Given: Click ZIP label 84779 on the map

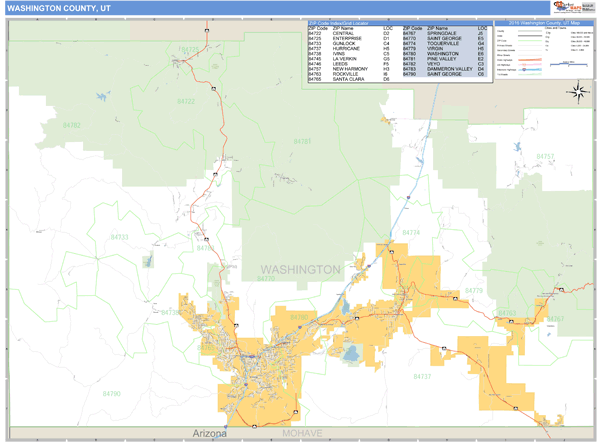Looking at the screenshot, I should coord(474,291).
